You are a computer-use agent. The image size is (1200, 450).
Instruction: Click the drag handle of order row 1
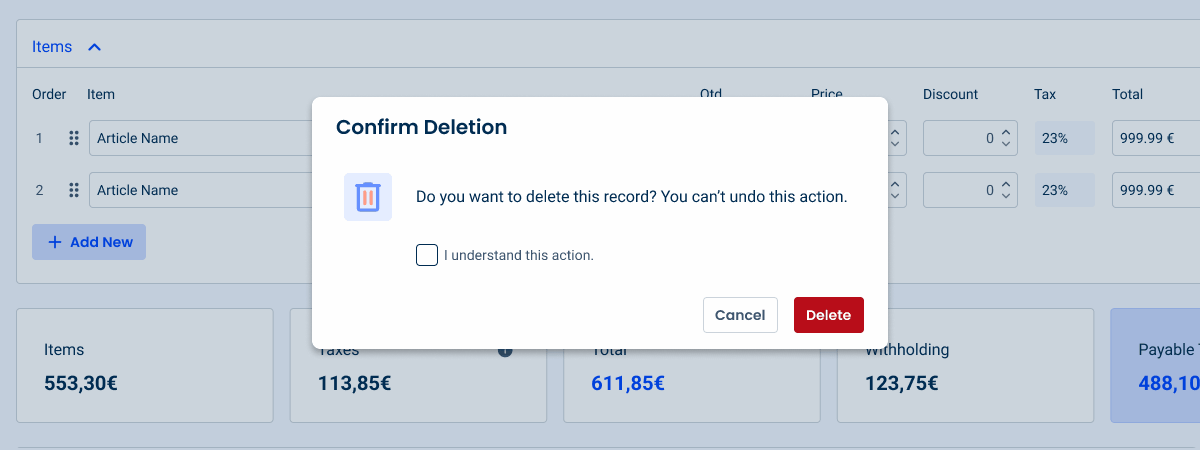73,139
